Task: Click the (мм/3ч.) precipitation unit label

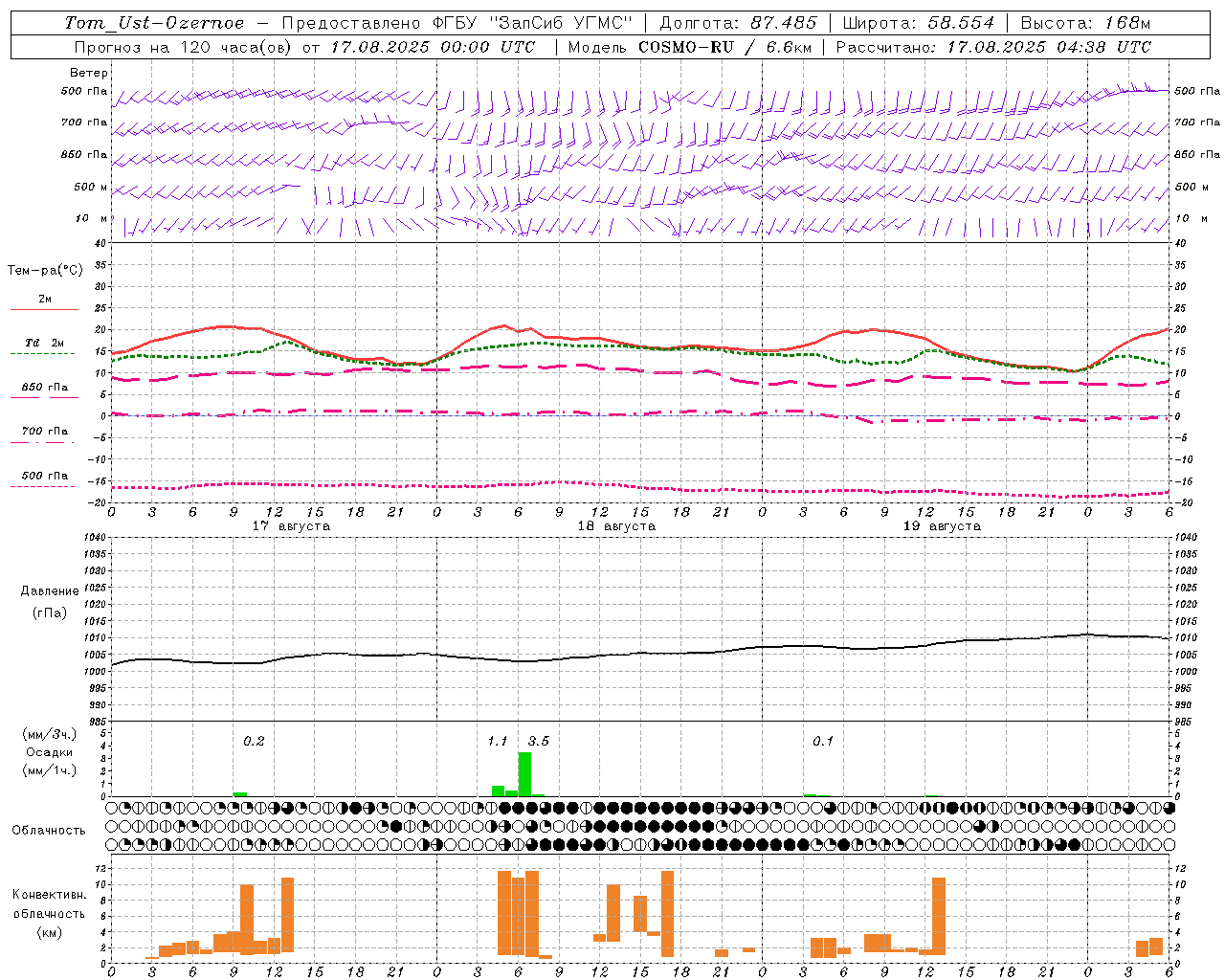Action: (50, 734)
